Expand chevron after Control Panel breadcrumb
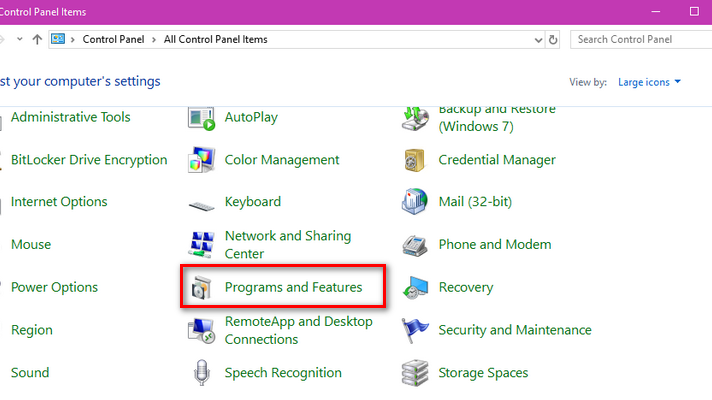 (154, 40)
